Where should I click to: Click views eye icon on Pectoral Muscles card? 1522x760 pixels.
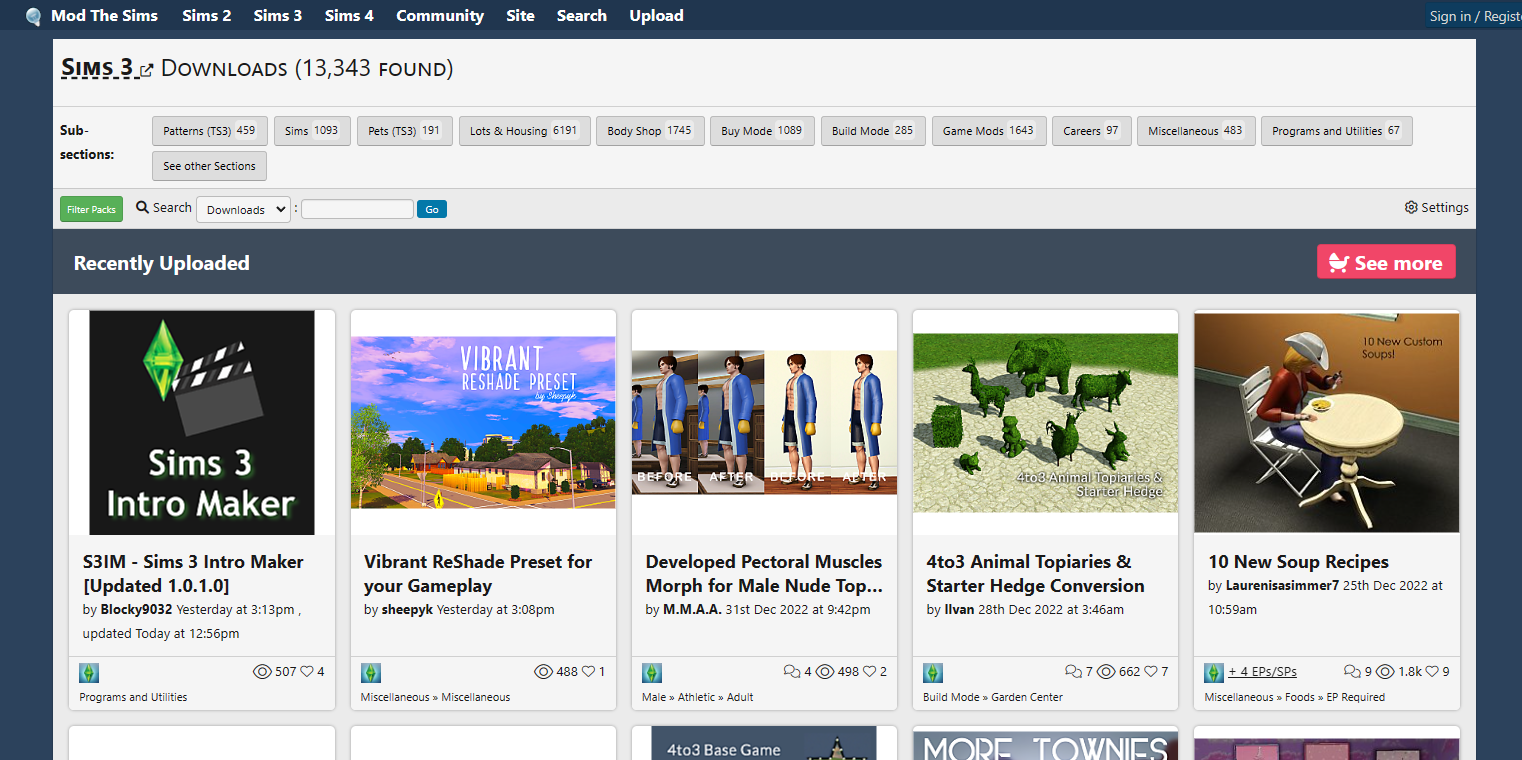(x=825, y=672)
